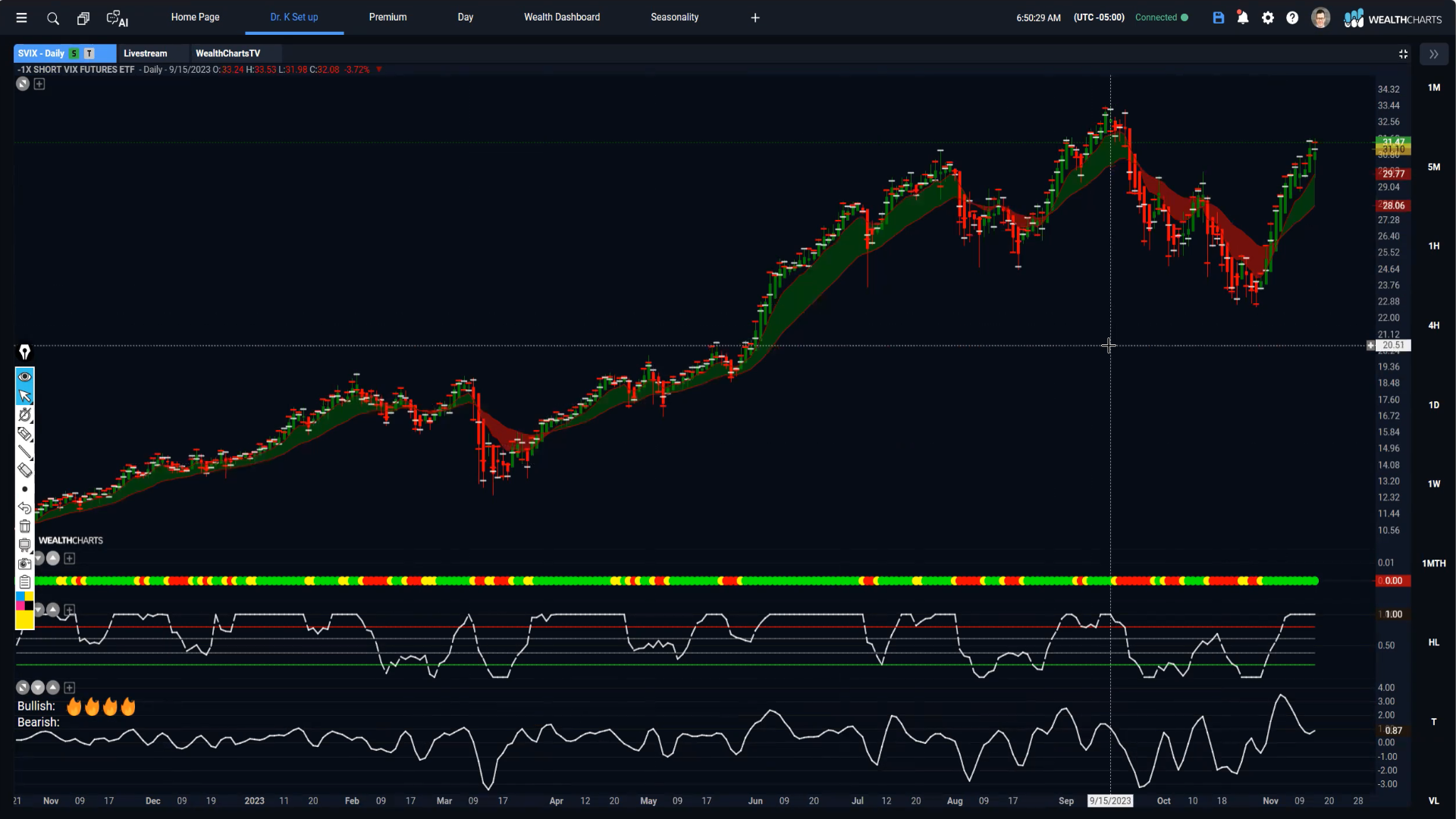Move the oscillator pane up
This screenshot has height=819, width=1456.
53,610
